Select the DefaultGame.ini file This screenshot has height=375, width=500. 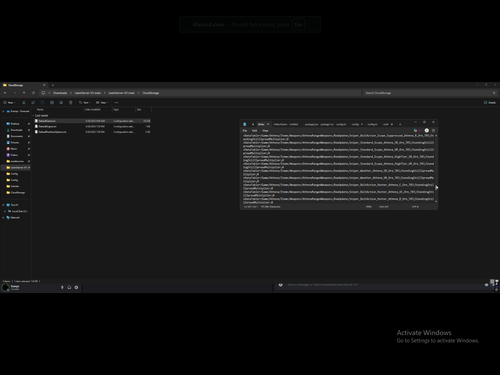pos(92,121)
